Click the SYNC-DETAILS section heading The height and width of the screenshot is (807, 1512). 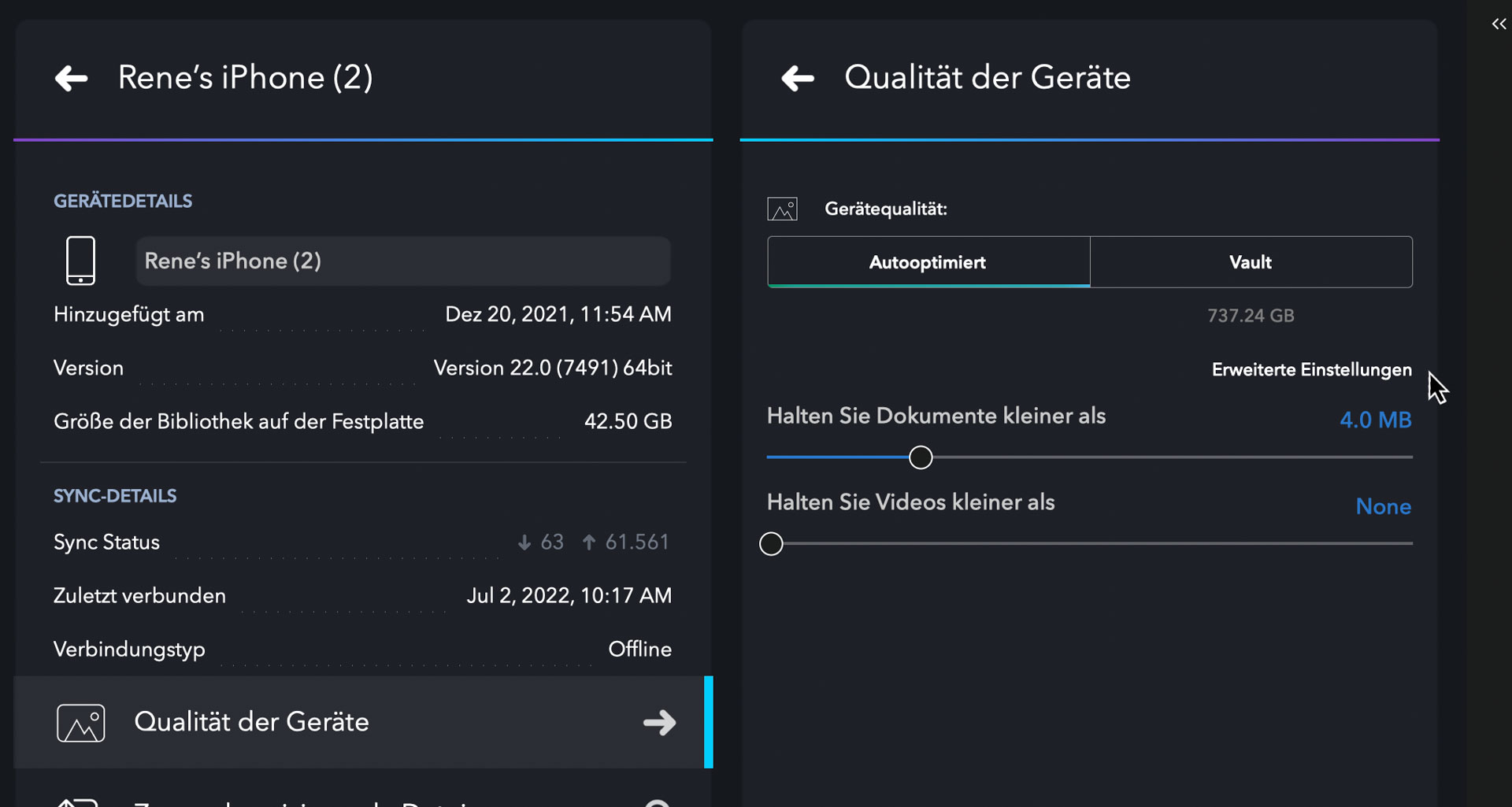115,497
